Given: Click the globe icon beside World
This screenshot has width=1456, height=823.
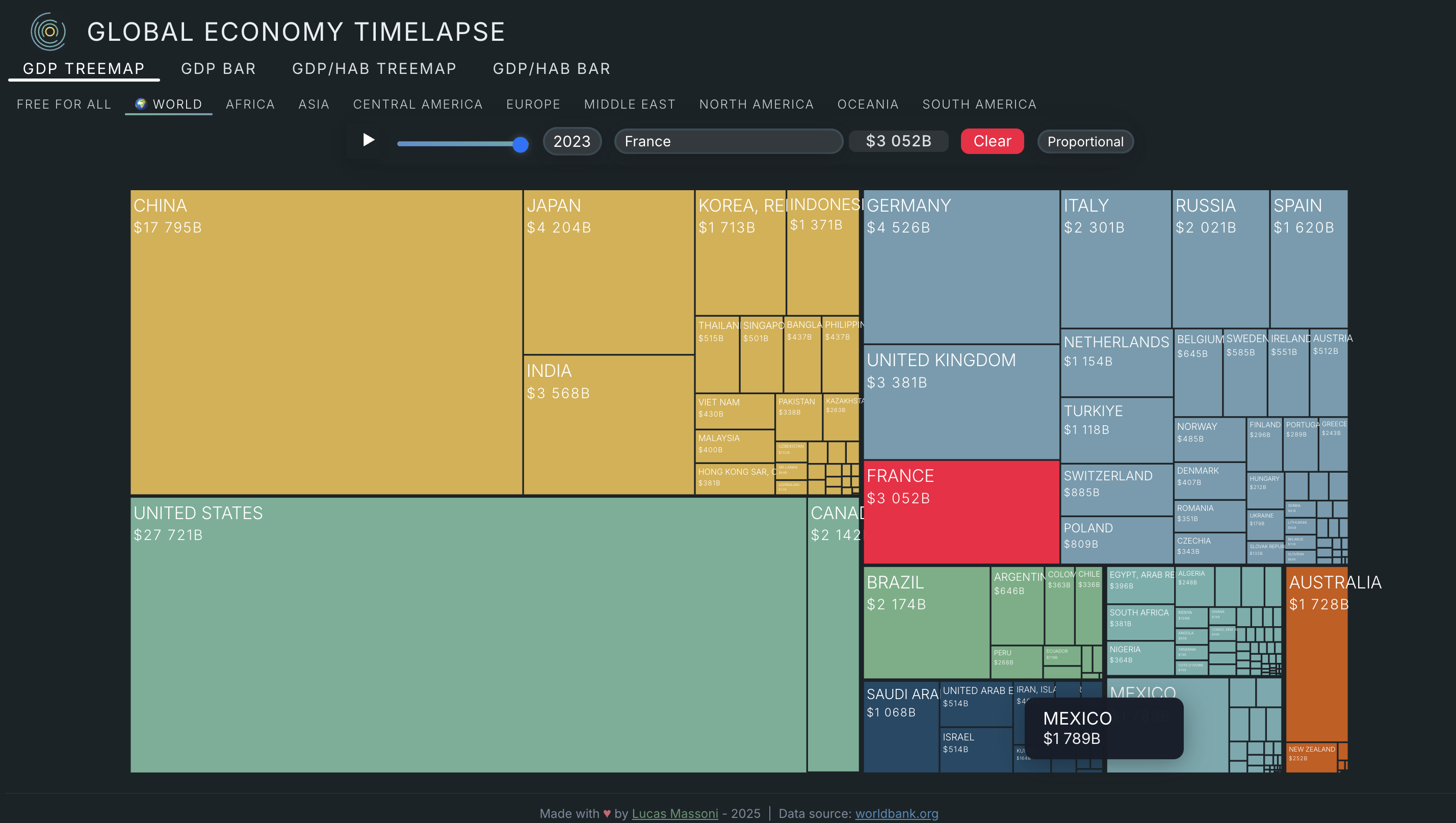Looking at the screenshot, I should coord(141,104).
